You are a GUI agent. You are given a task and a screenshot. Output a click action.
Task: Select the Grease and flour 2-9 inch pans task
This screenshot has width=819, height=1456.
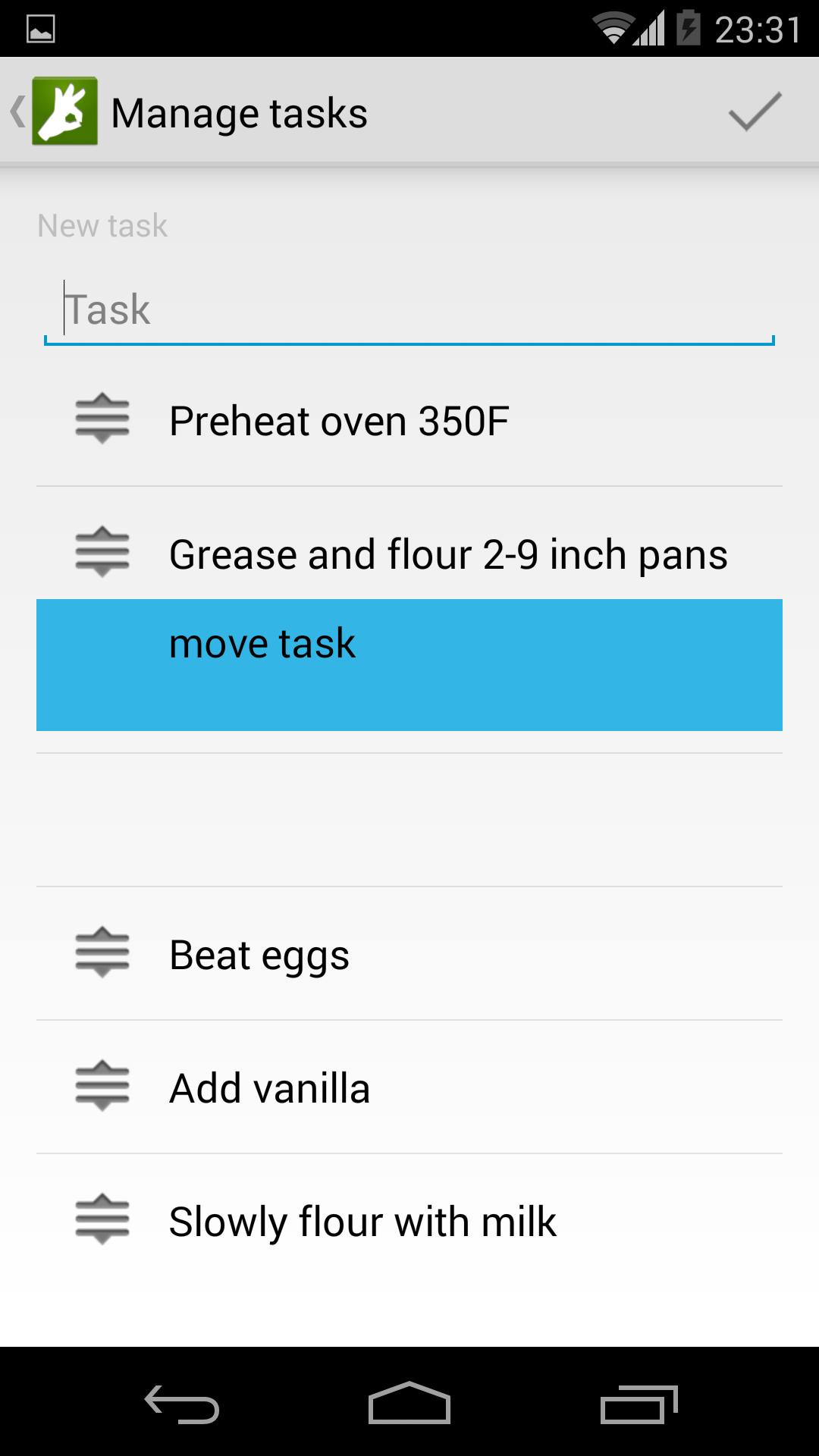[x=447, y=554]
